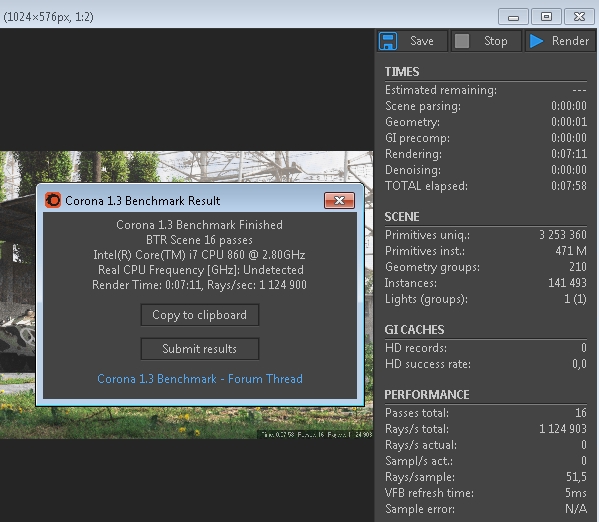This screenshot has width=599, height=522.
Task: Click the Estimated remaining label
Action: [x=441, y=90]
